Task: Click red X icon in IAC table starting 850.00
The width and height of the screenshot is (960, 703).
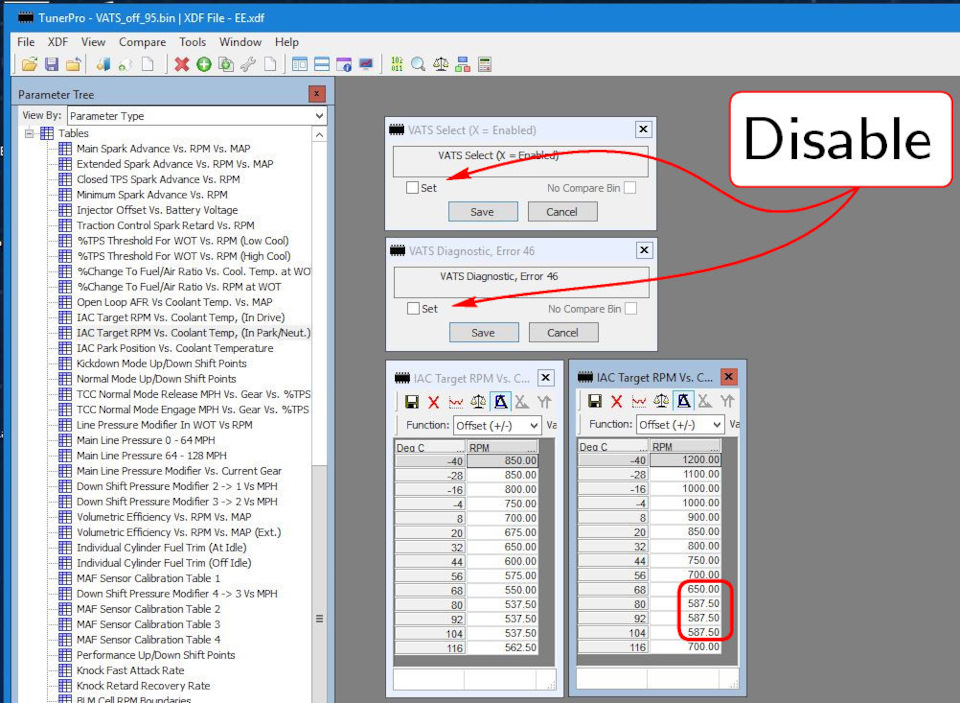Action: point(433,402)
